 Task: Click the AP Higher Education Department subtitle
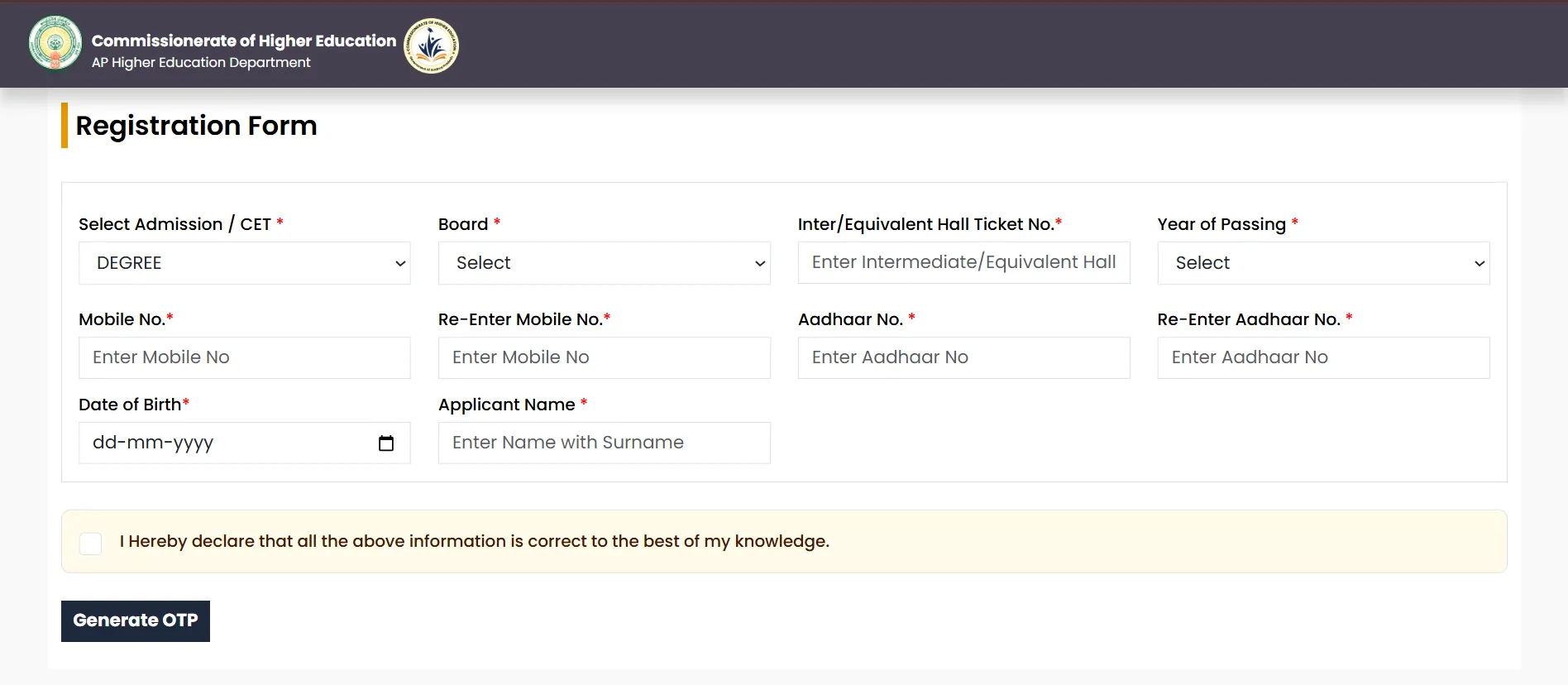point(201,63)
